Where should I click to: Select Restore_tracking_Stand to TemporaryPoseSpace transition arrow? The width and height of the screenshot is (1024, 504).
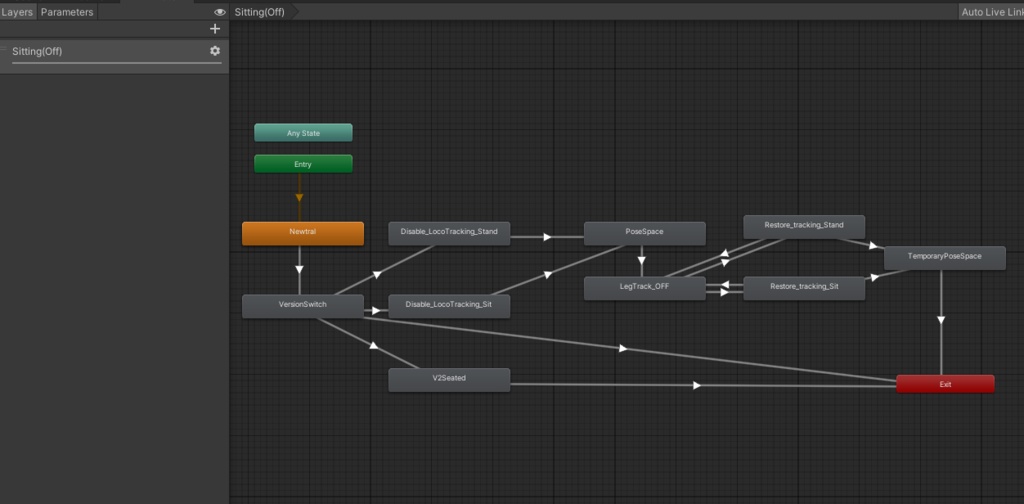tap(872, 245)
